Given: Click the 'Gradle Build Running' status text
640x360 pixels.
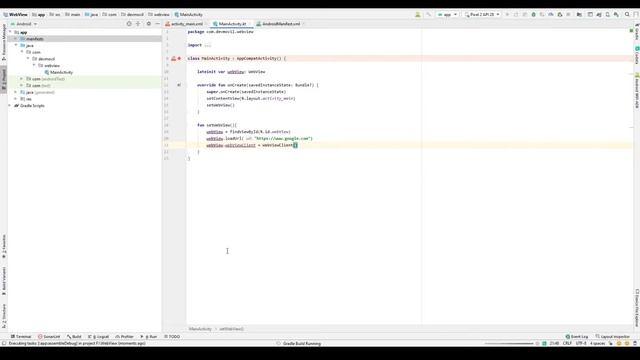Looking at the screenshot, I should [x=302, y=343].
